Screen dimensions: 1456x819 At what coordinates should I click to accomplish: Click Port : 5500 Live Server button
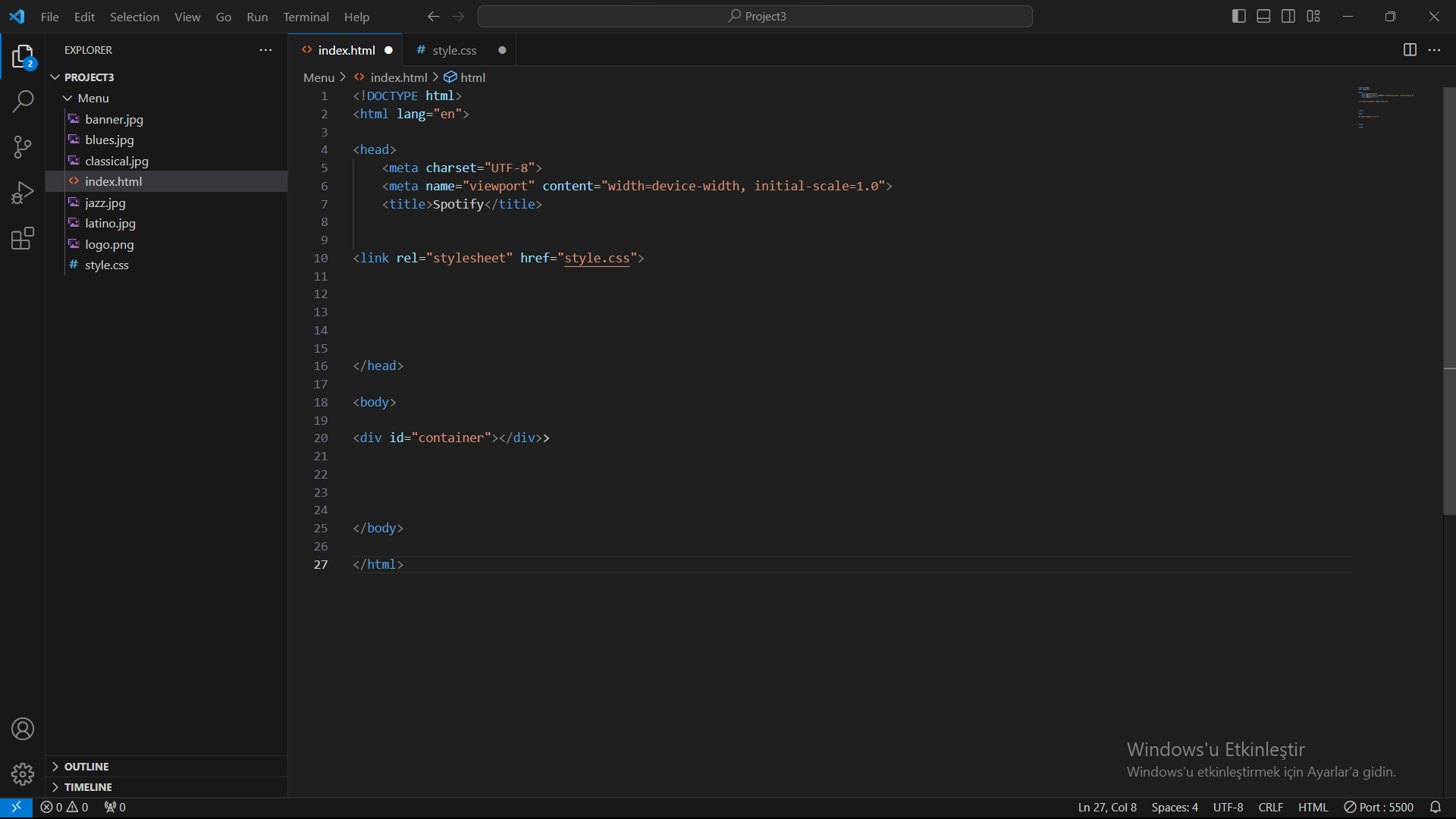1379,807
